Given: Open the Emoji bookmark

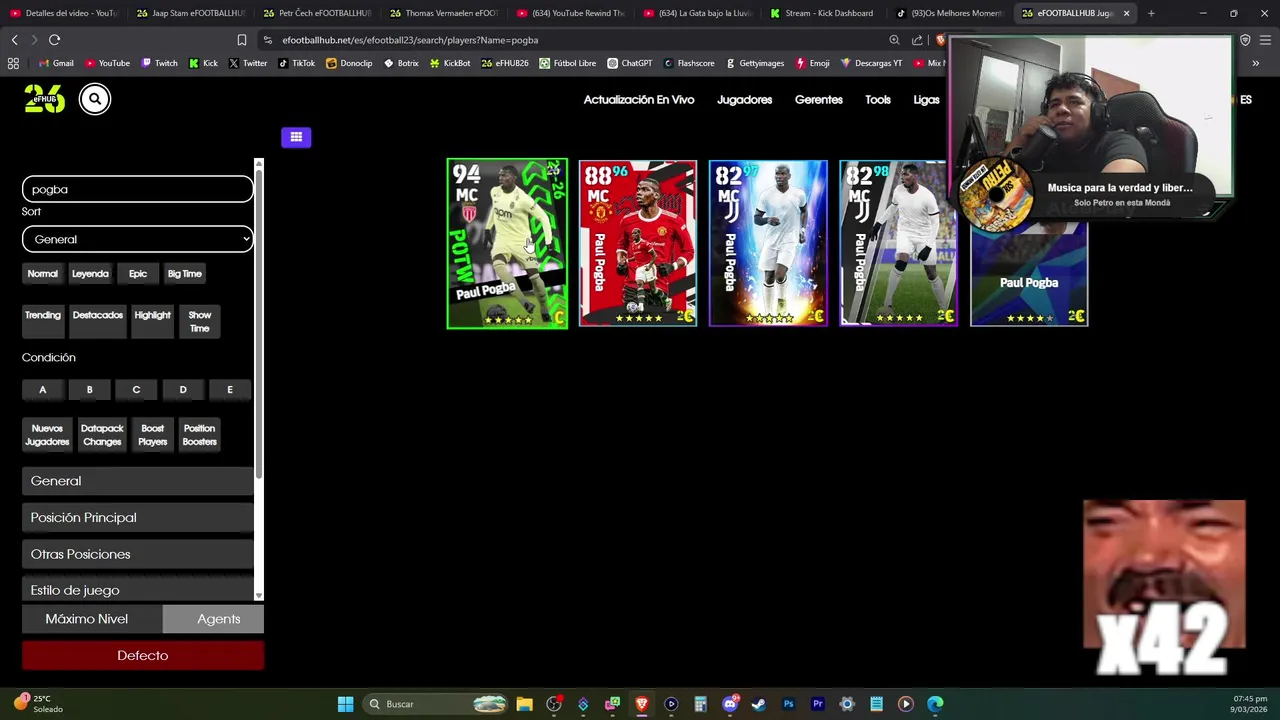Looking at the screenshot, I should click(812, 63).
